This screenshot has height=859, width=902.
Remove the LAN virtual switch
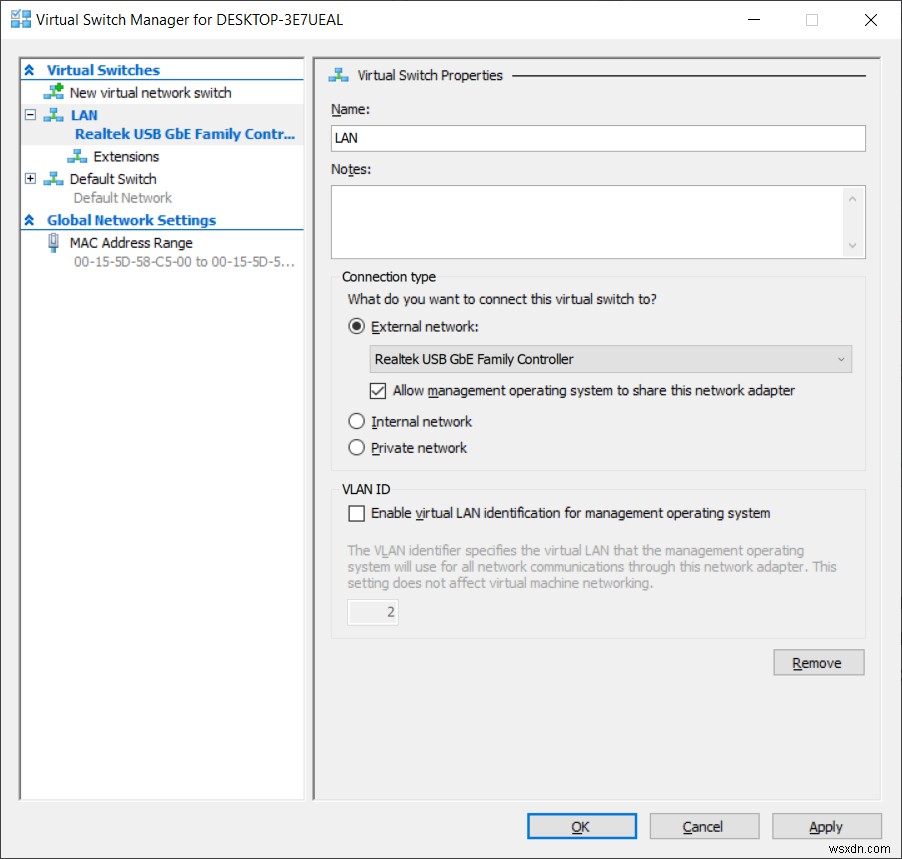819,663
